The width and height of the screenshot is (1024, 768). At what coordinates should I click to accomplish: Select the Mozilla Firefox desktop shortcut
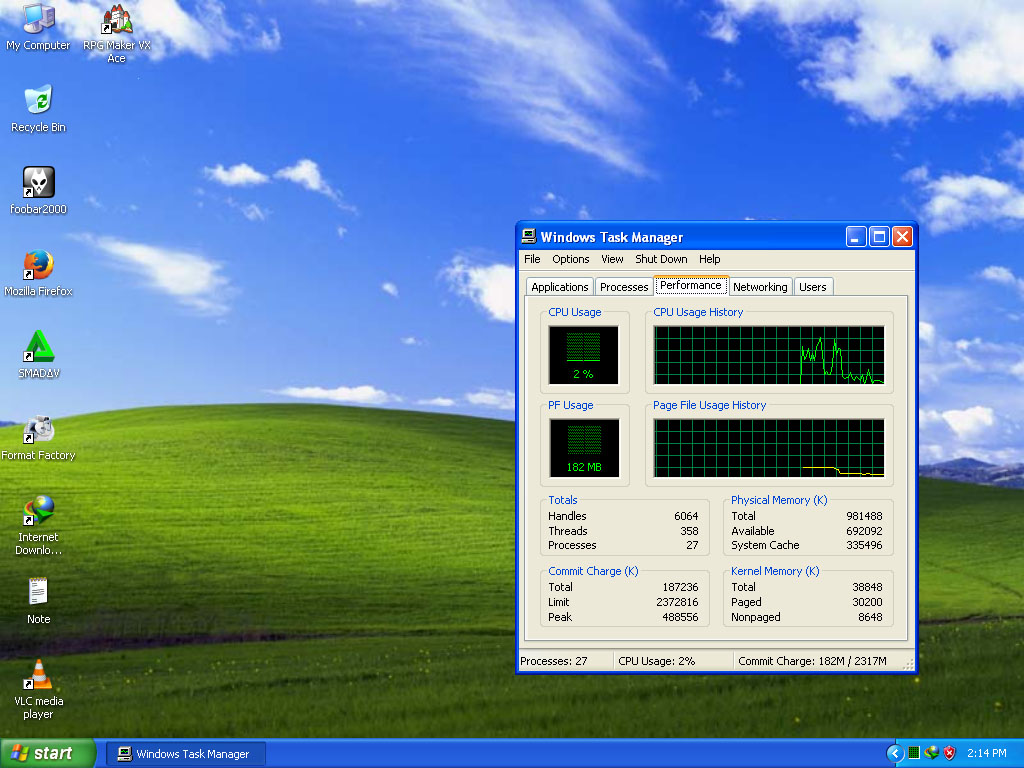pos(38,272)
